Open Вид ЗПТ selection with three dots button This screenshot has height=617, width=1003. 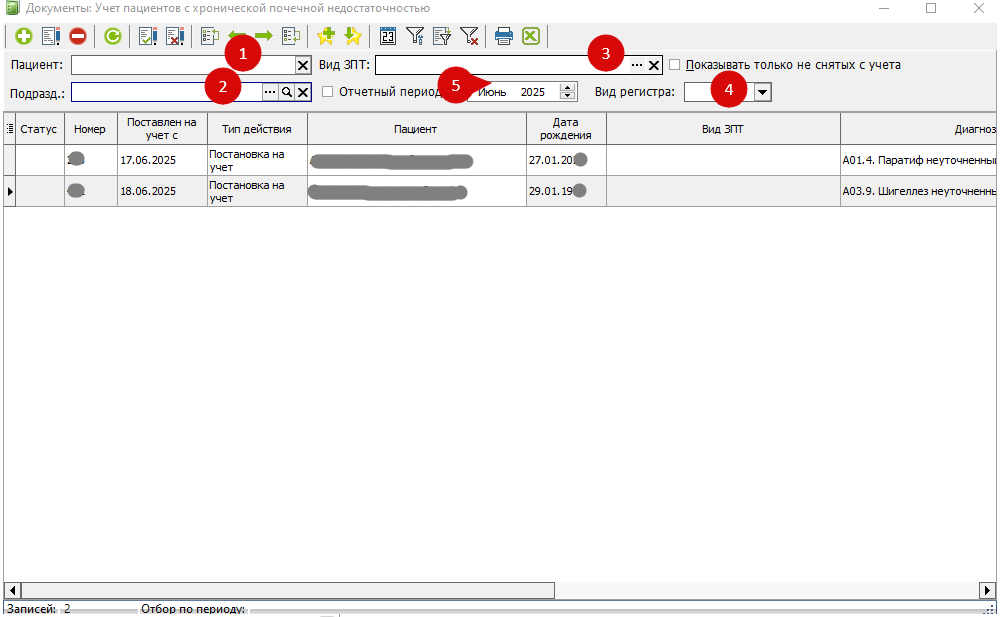point(636,65)
